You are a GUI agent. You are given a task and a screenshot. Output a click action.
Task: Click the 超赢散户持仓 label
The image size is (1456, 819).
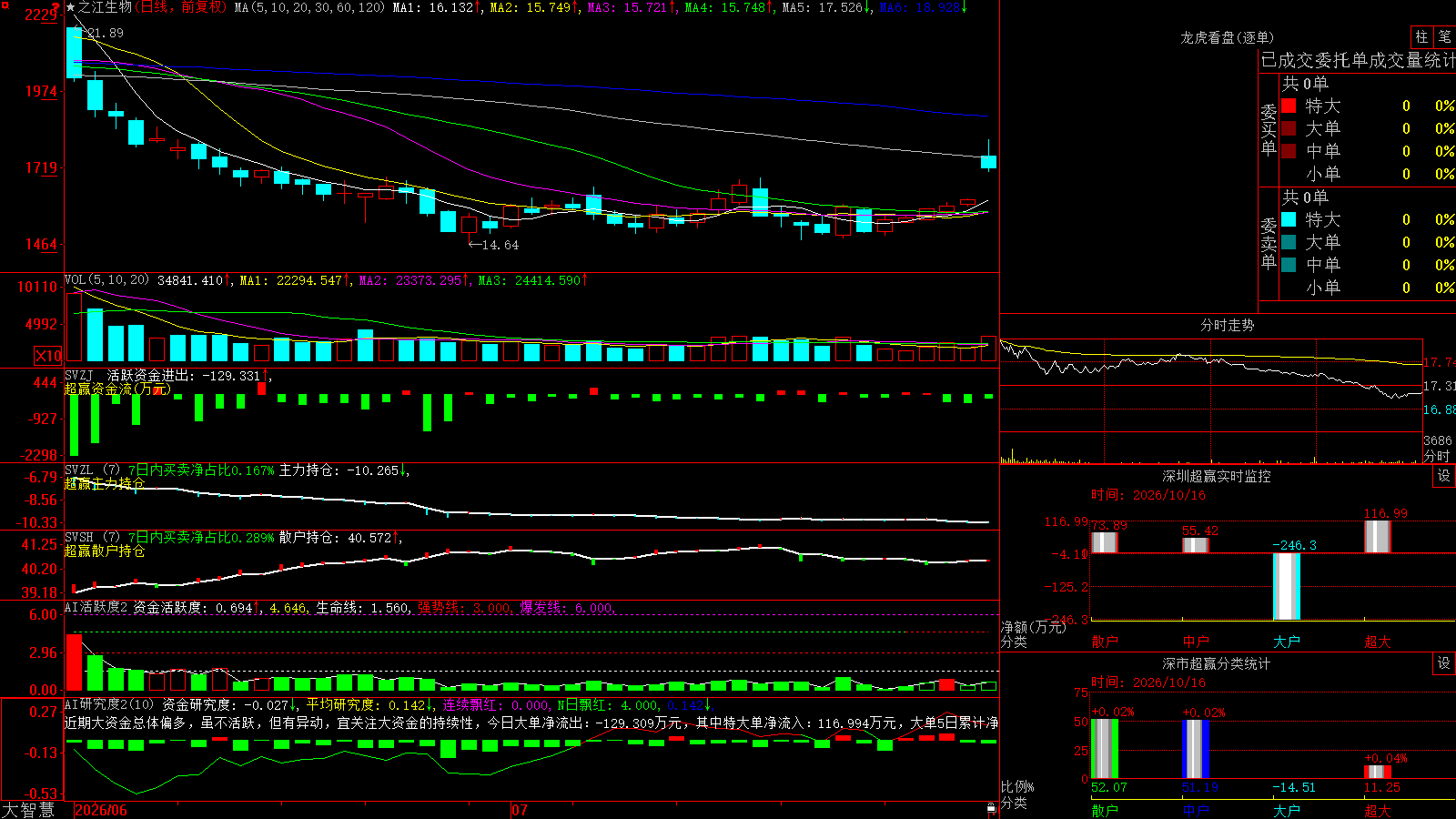[105, 551]
